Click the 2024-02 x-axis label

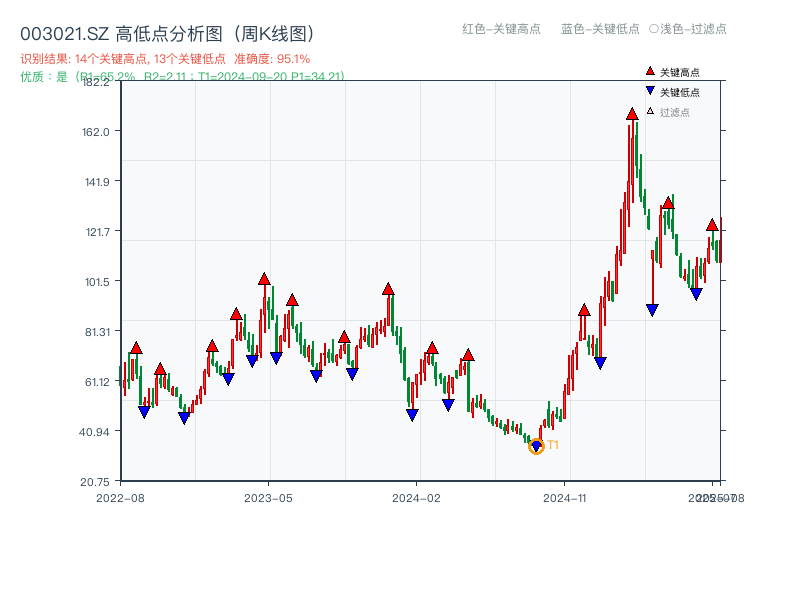tap(416, 498)
